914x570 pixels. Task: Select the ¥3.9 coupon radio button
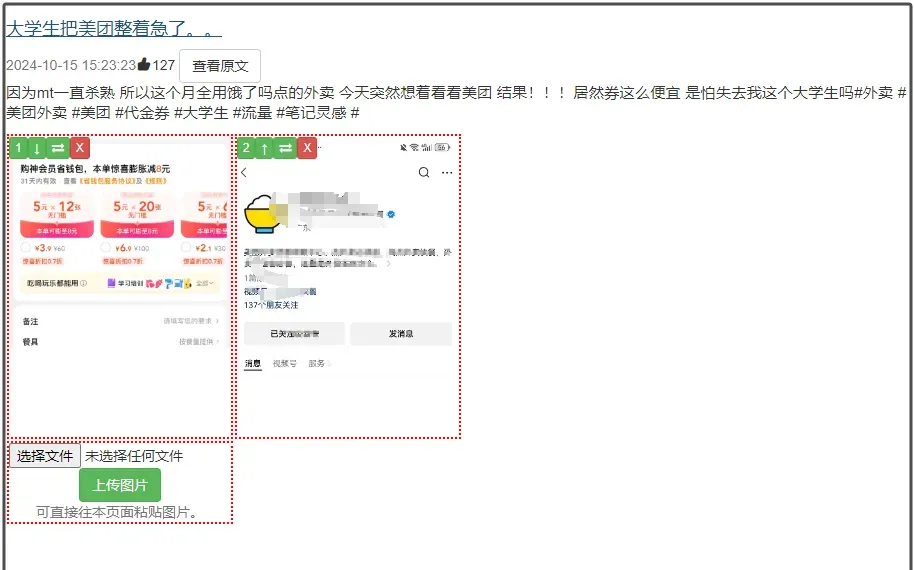[x=25, y=248]
